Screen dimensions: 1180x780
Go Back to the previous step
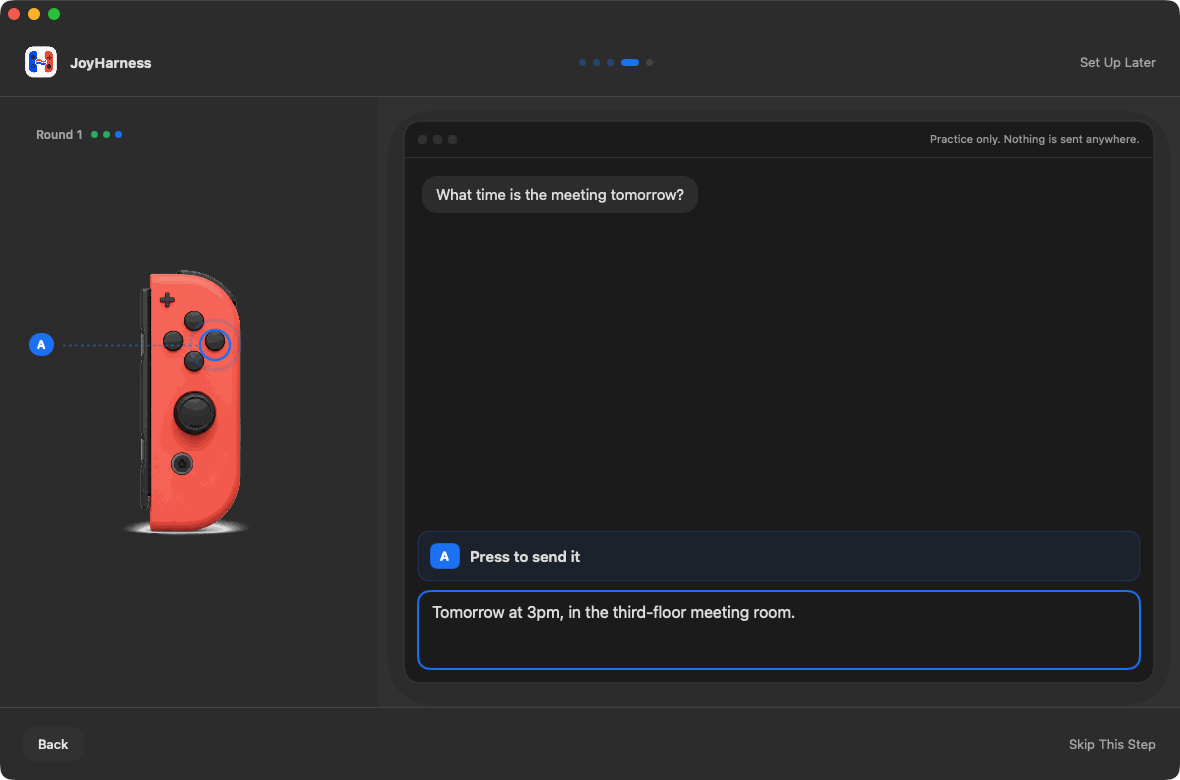tap(53, 744)
